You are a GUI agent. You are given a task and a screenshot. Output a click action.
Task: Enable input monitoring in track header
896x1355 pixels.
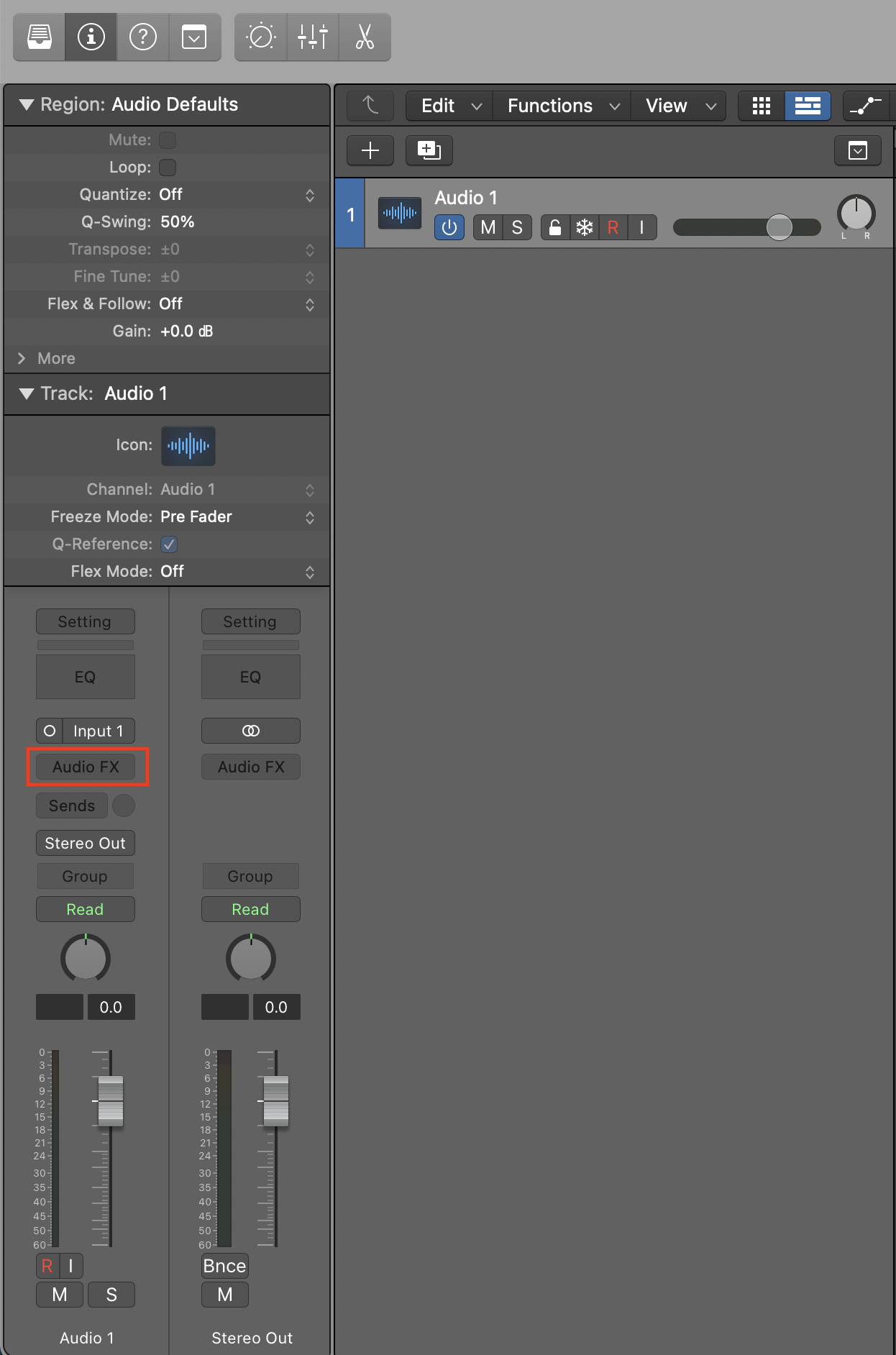[x=642, y=228]
